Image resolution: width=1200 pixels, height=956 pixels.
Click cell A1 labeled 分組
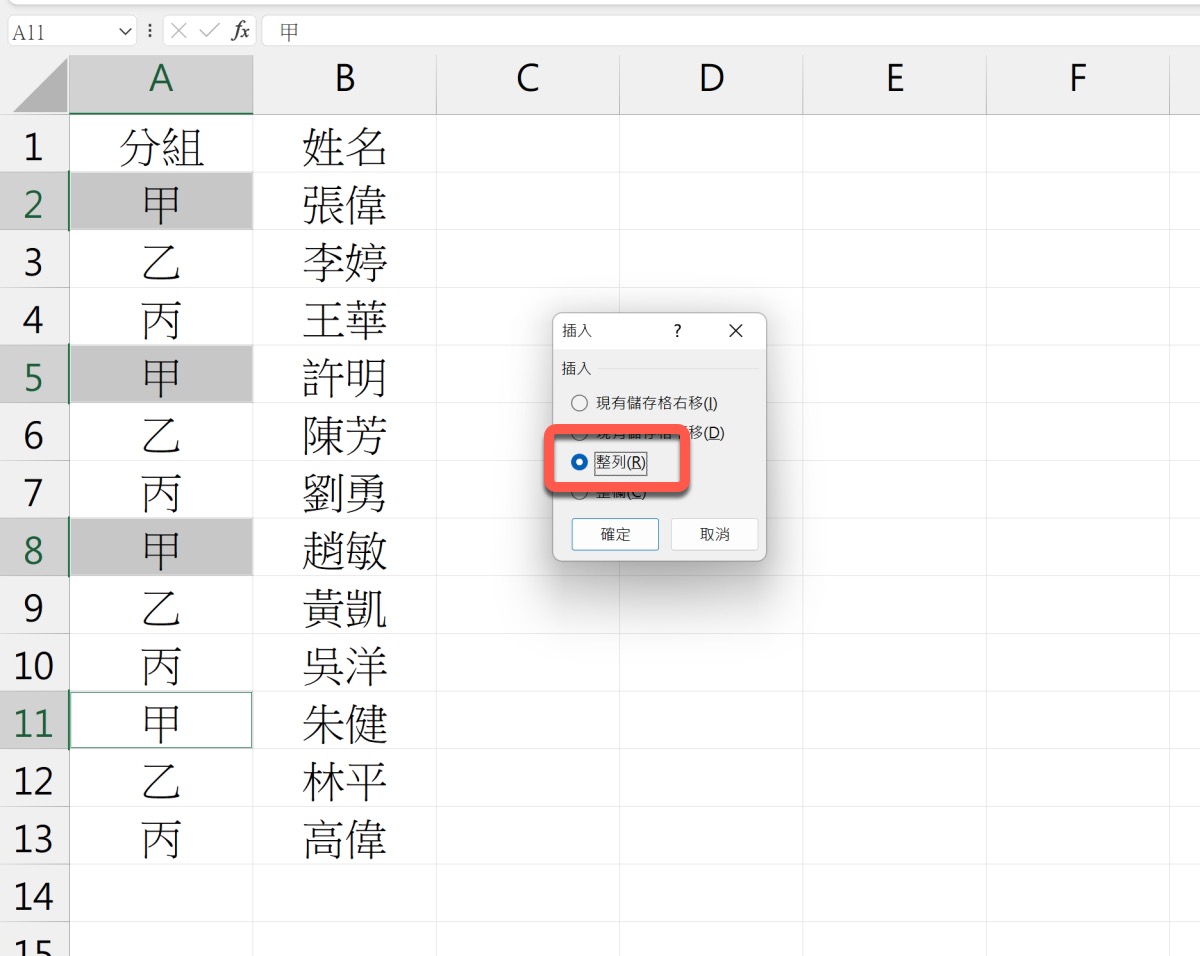coord(161,148)
